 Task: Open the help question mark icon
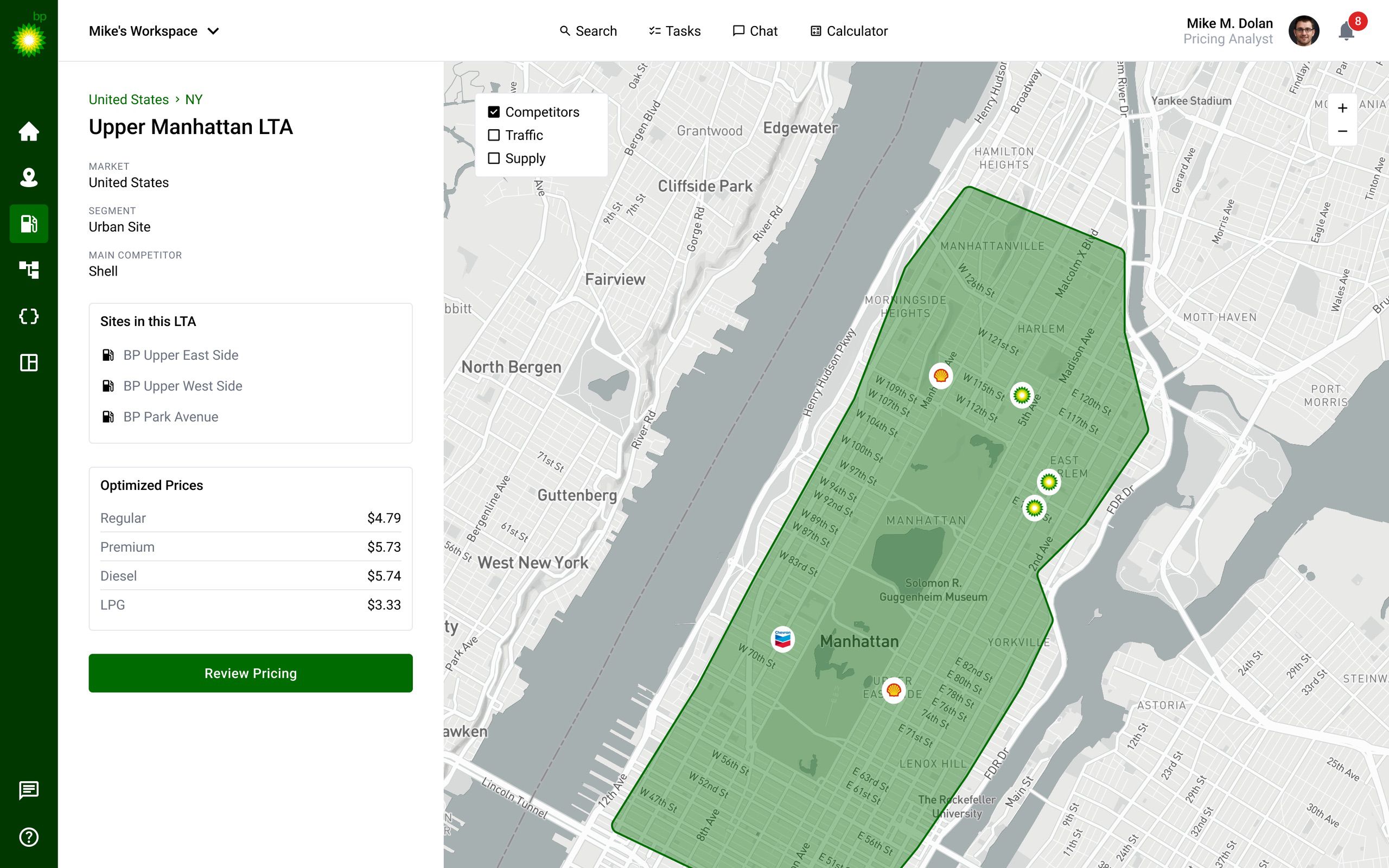[29, 837]
